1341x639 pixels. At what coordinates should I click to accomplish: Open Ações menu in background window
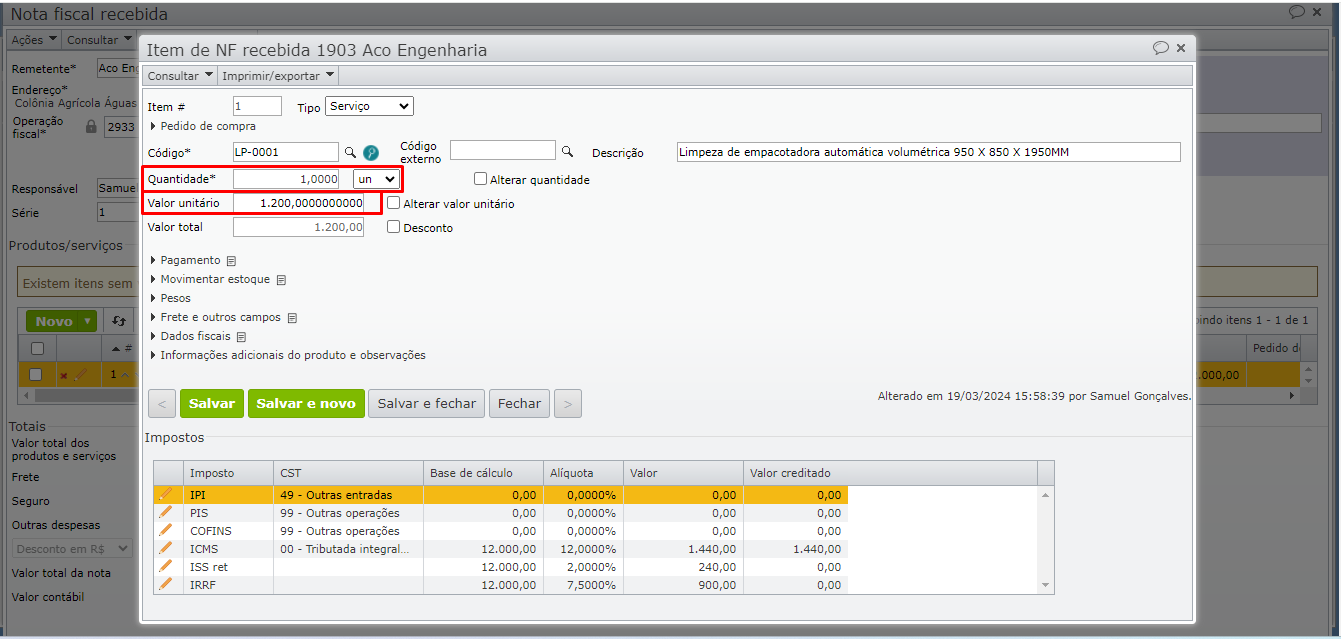click(34, 40)
